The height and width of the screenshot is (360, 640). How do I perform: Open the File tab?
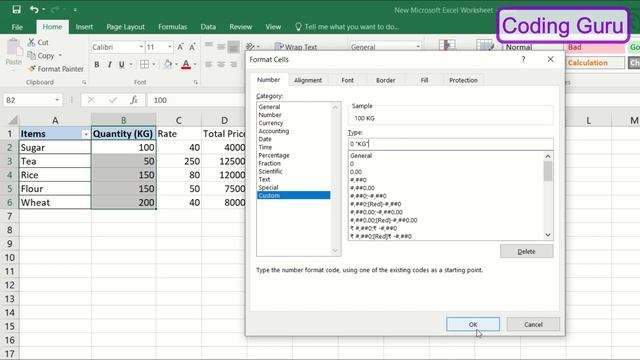point(17,27)
